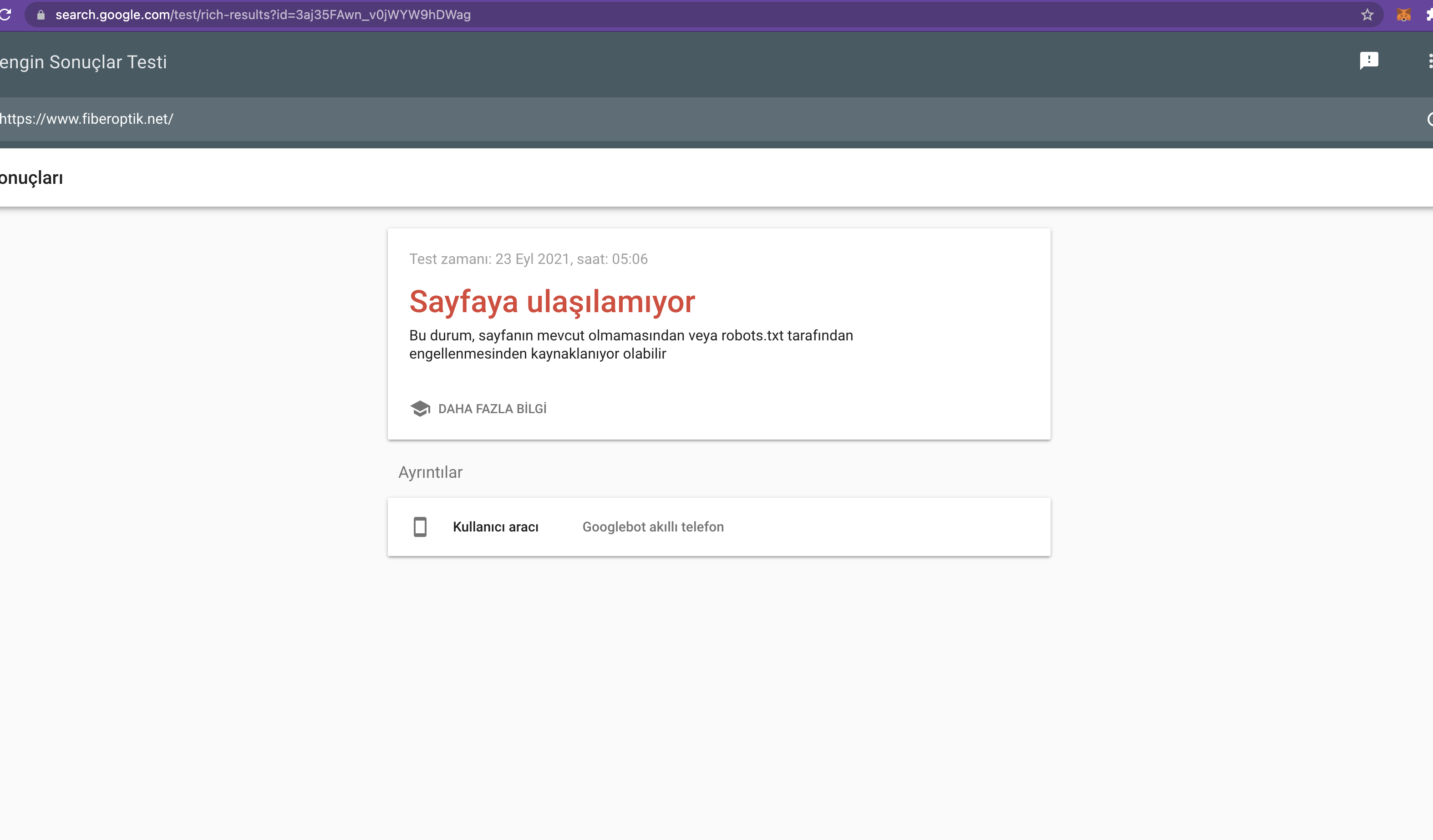Click the smartphone icon beside Kullanıcı aracı
The height and width of the screenshot is (840, 1433).
point(420,527)
